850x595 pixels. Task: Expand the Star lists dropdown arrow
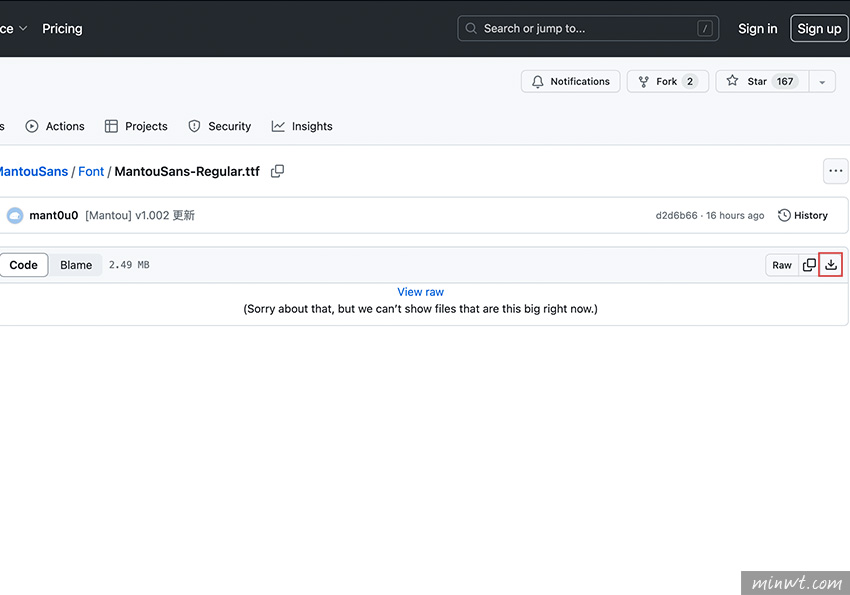point(822,82)
